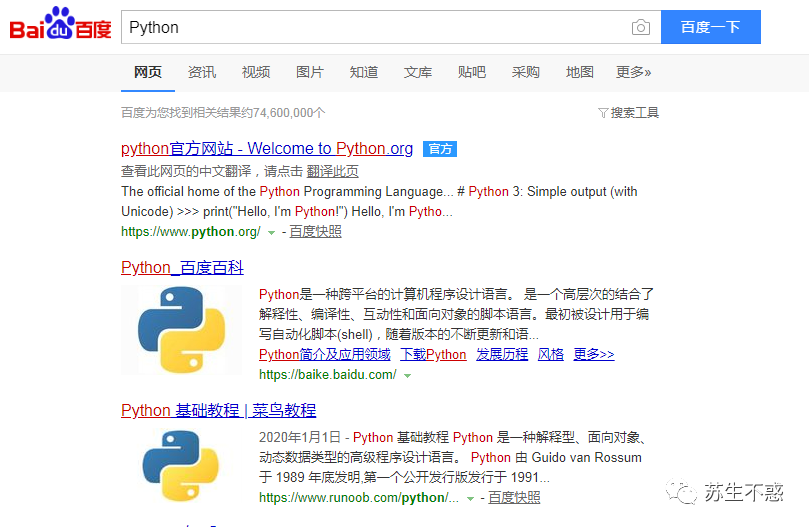Expand dropdown arrow after runoob.com URL
This screenshot has width=809, height=527.
click(470, 499)
